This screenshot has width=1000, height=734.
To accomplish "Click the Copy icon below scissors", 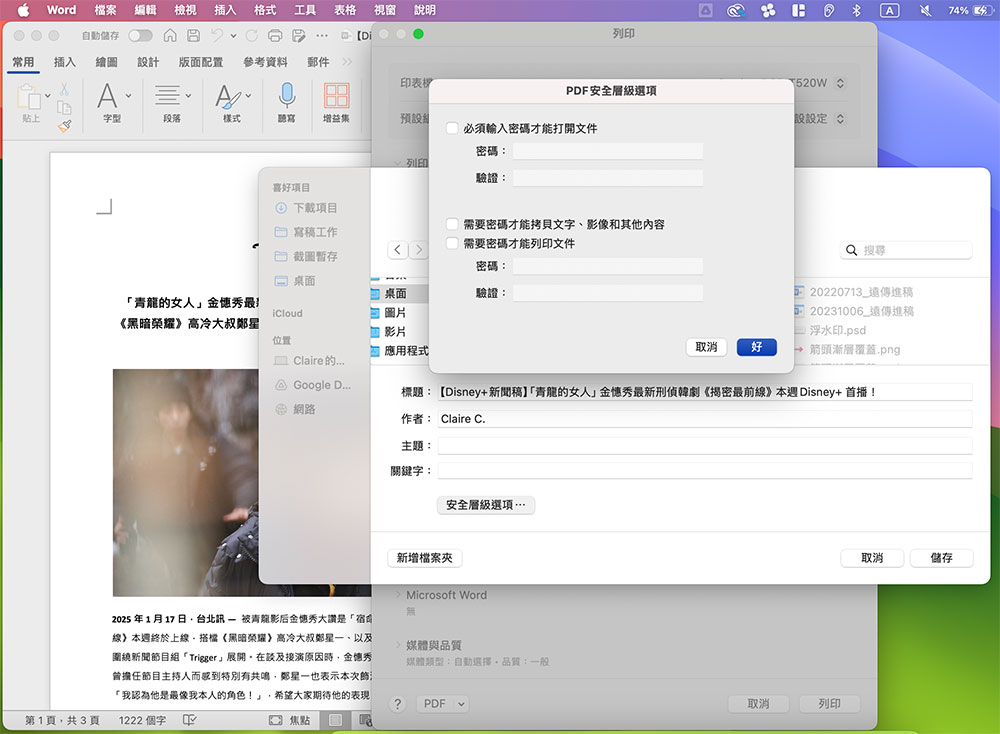I will 64,108.
